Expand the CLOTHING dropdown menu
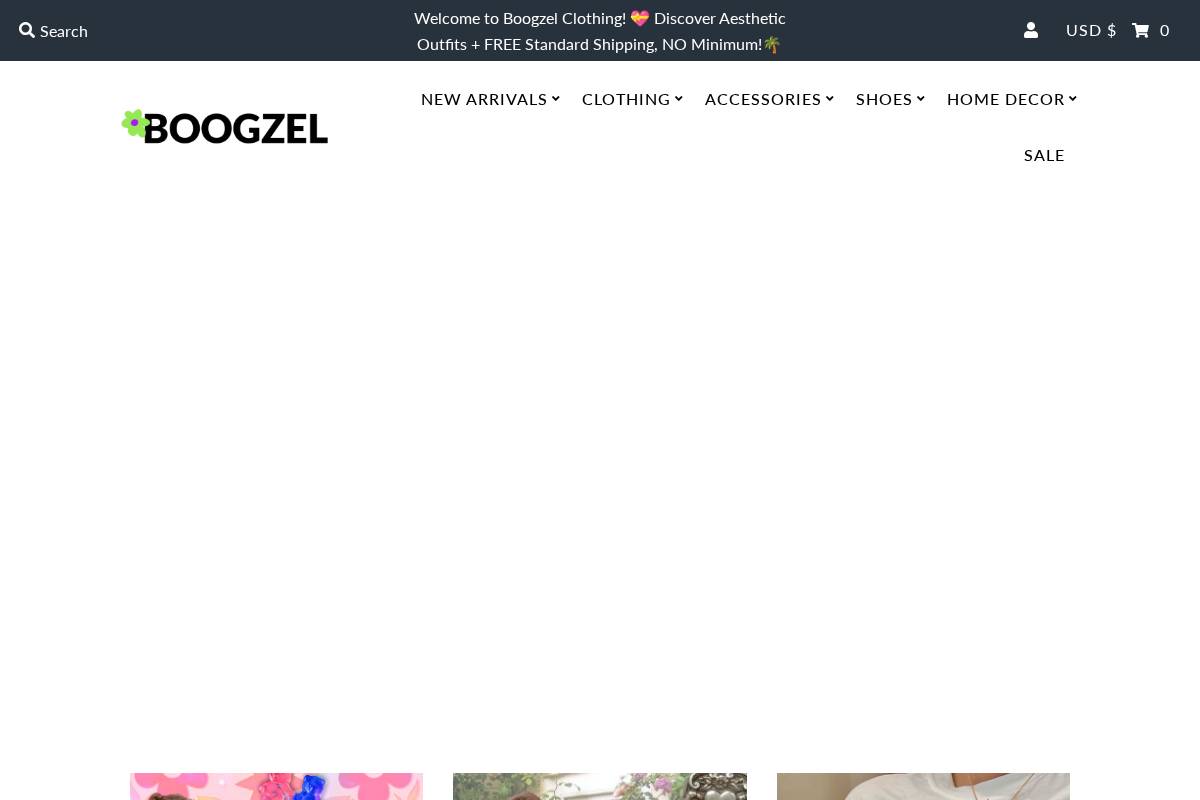Viewport: 1200px width, 800px height. point(626,99)
